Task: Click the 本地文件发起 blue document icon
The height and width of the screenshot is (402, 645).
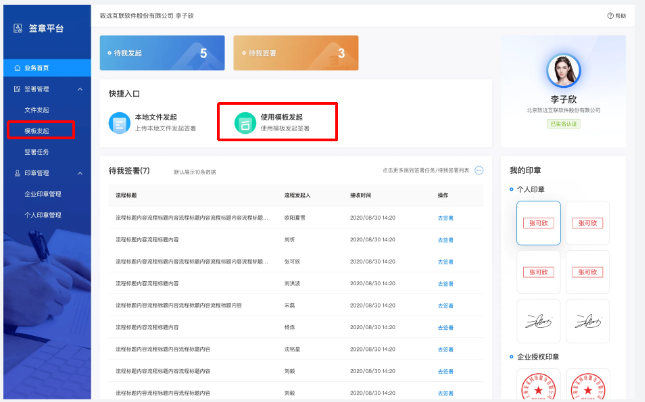Action: [120, 123]
